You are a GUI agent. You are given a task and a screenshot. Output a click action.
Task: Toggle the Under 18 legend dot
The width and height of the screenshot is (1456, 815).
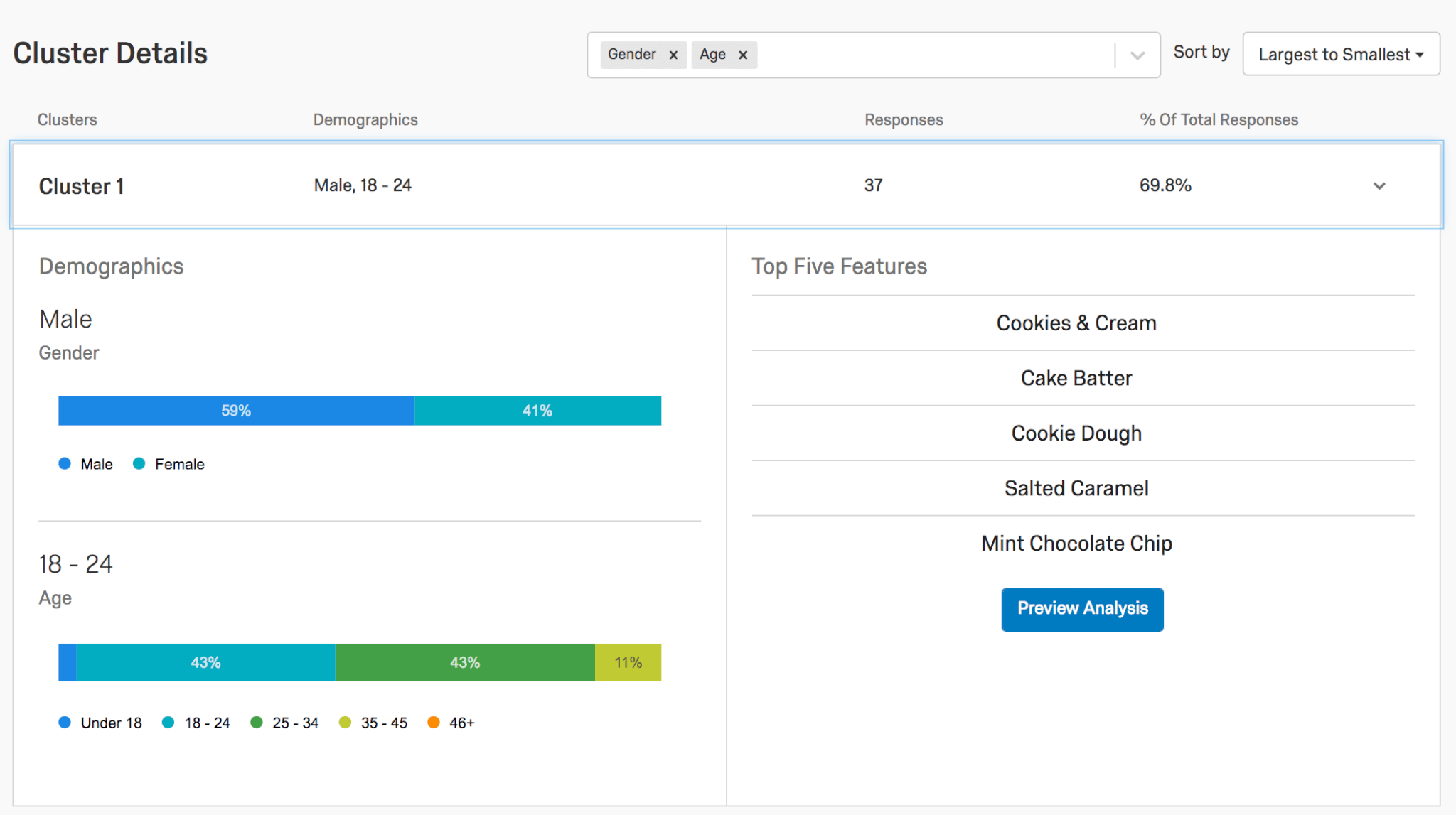[65, 722]
